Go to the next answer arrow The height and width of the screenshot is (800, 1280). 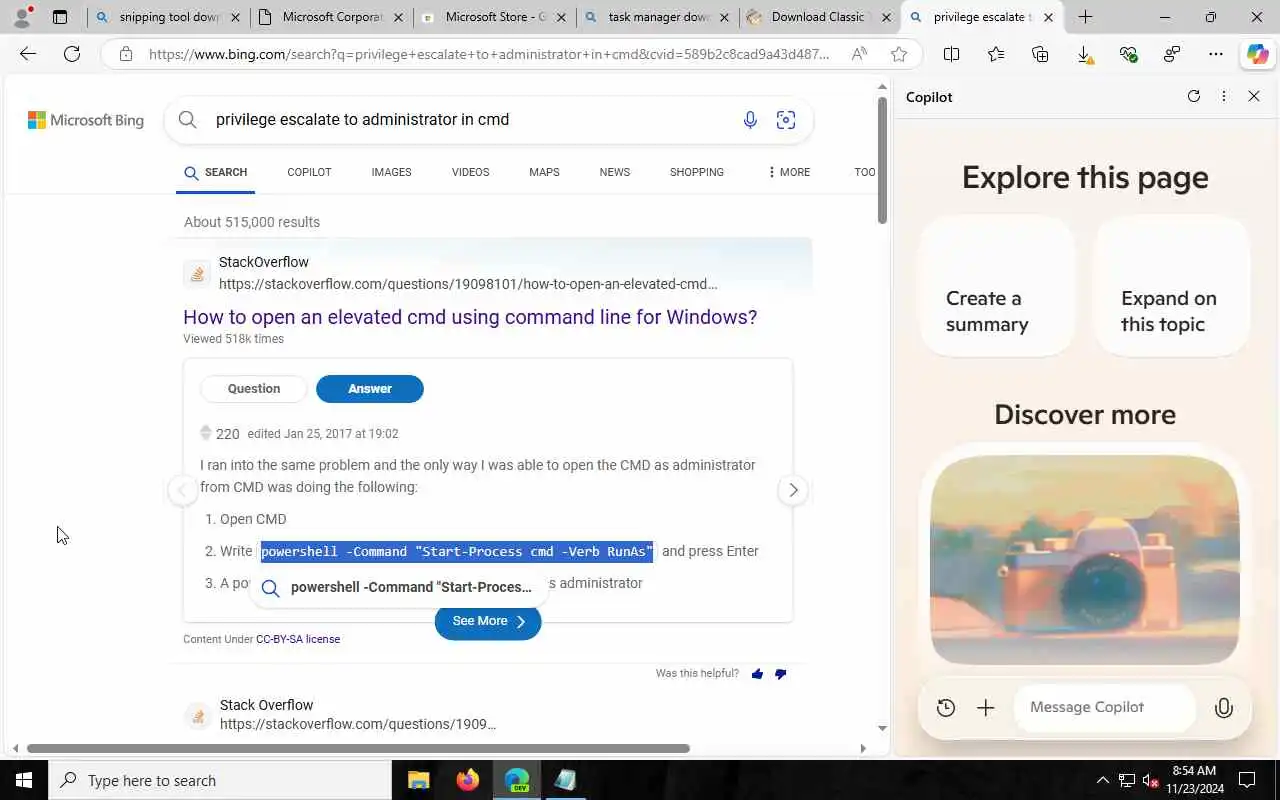pos(793,490)
